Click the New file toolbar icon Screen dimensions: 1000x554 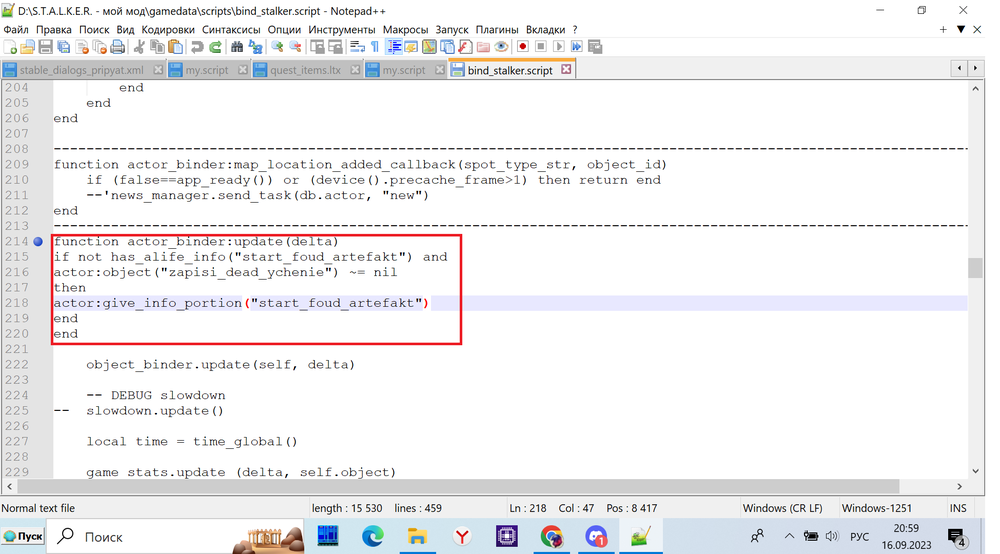tap(10, 47)
